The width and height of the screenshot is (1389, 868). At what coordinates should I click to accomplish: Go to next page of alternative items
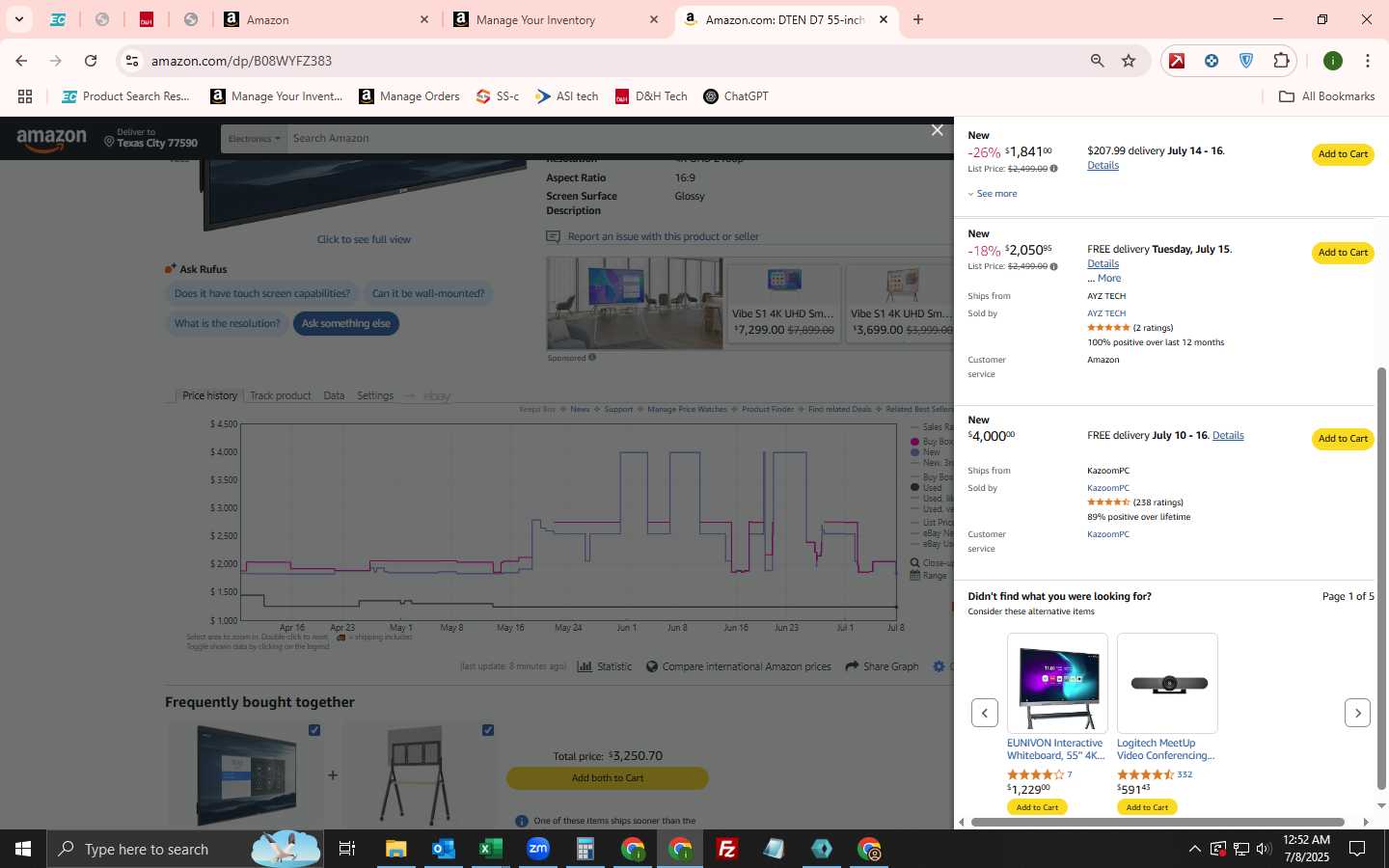point(1357,713)
